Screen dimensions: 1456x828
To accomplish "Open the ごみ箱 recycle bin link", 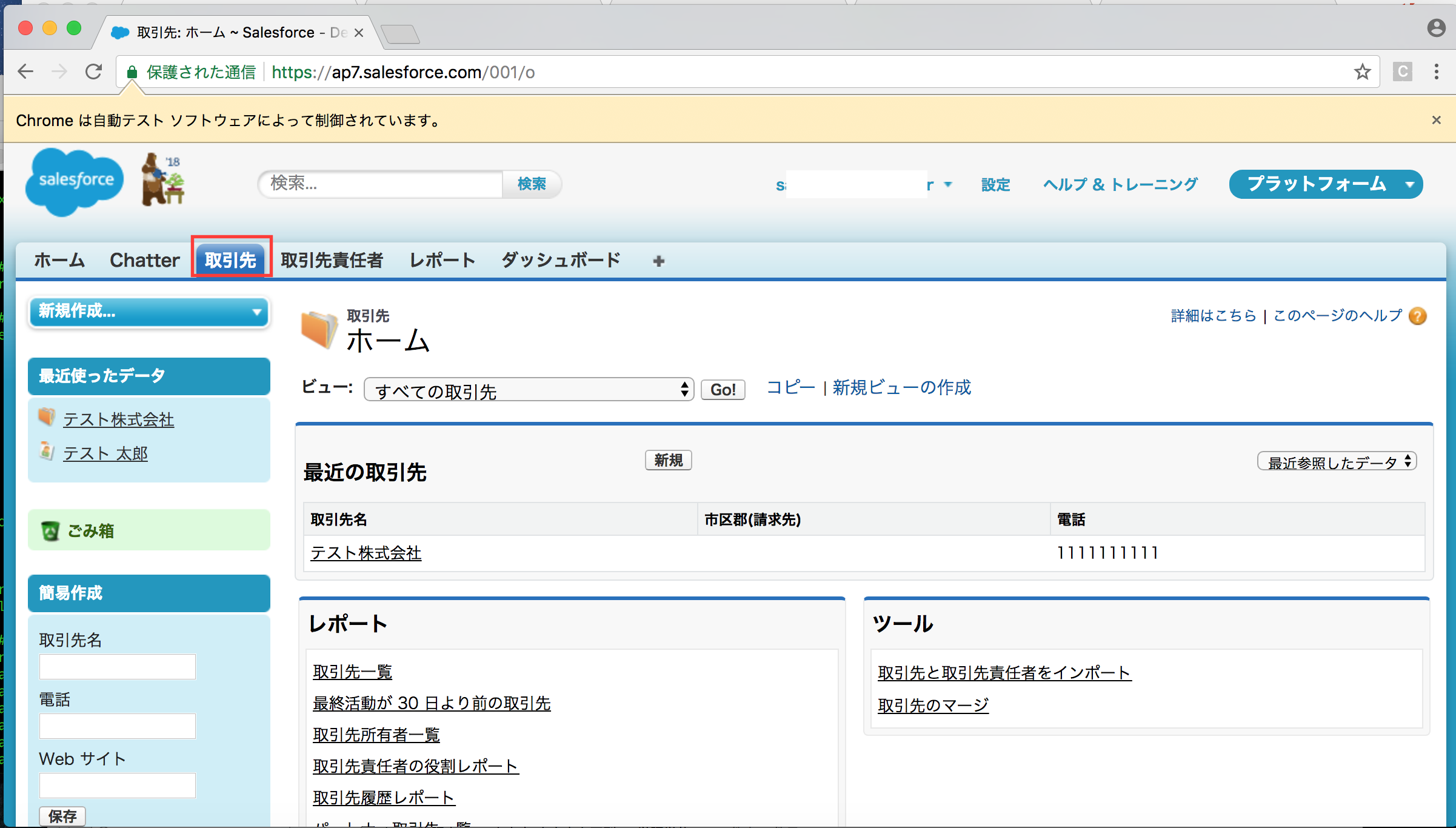I will tap(90, 531).
